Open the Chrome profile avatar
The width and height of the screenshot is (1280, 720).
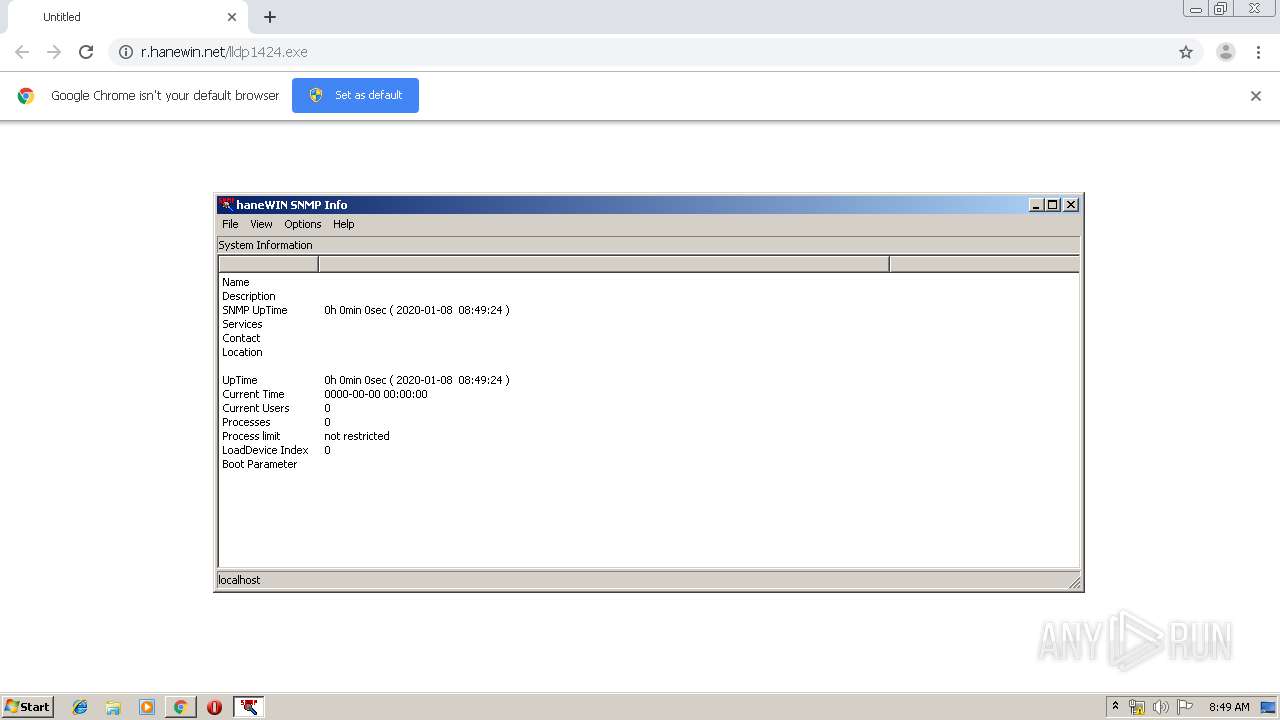click(x=1226, y=52)
